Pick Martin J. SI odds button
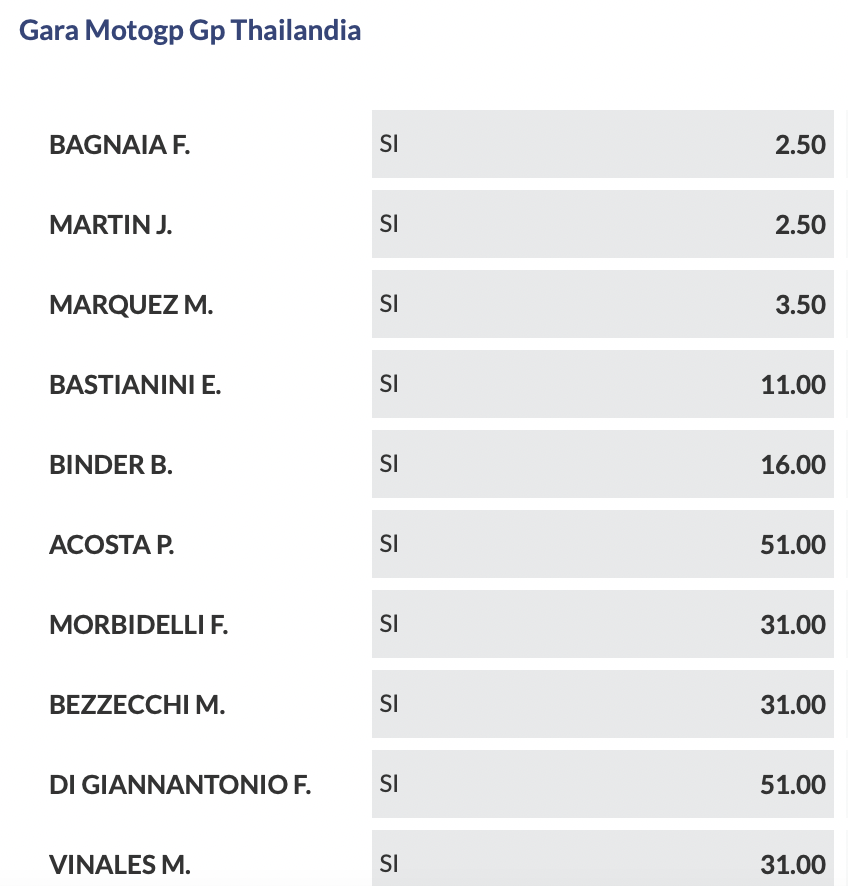This screenshot has height=886, width=848. click(602, 224)
